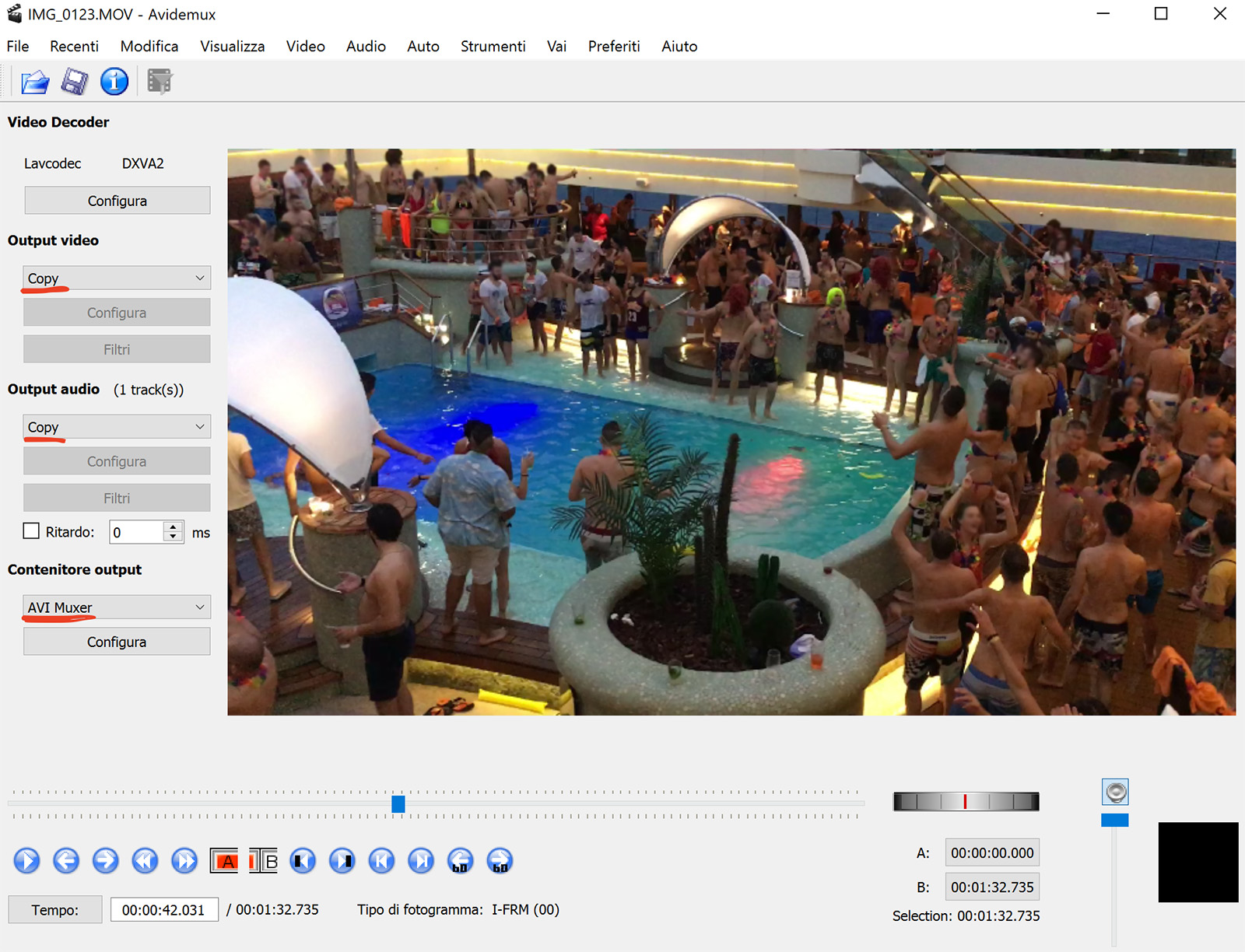Click Configura under Video Decoder
The image size is (1245, 952).
tap(117, 201)
